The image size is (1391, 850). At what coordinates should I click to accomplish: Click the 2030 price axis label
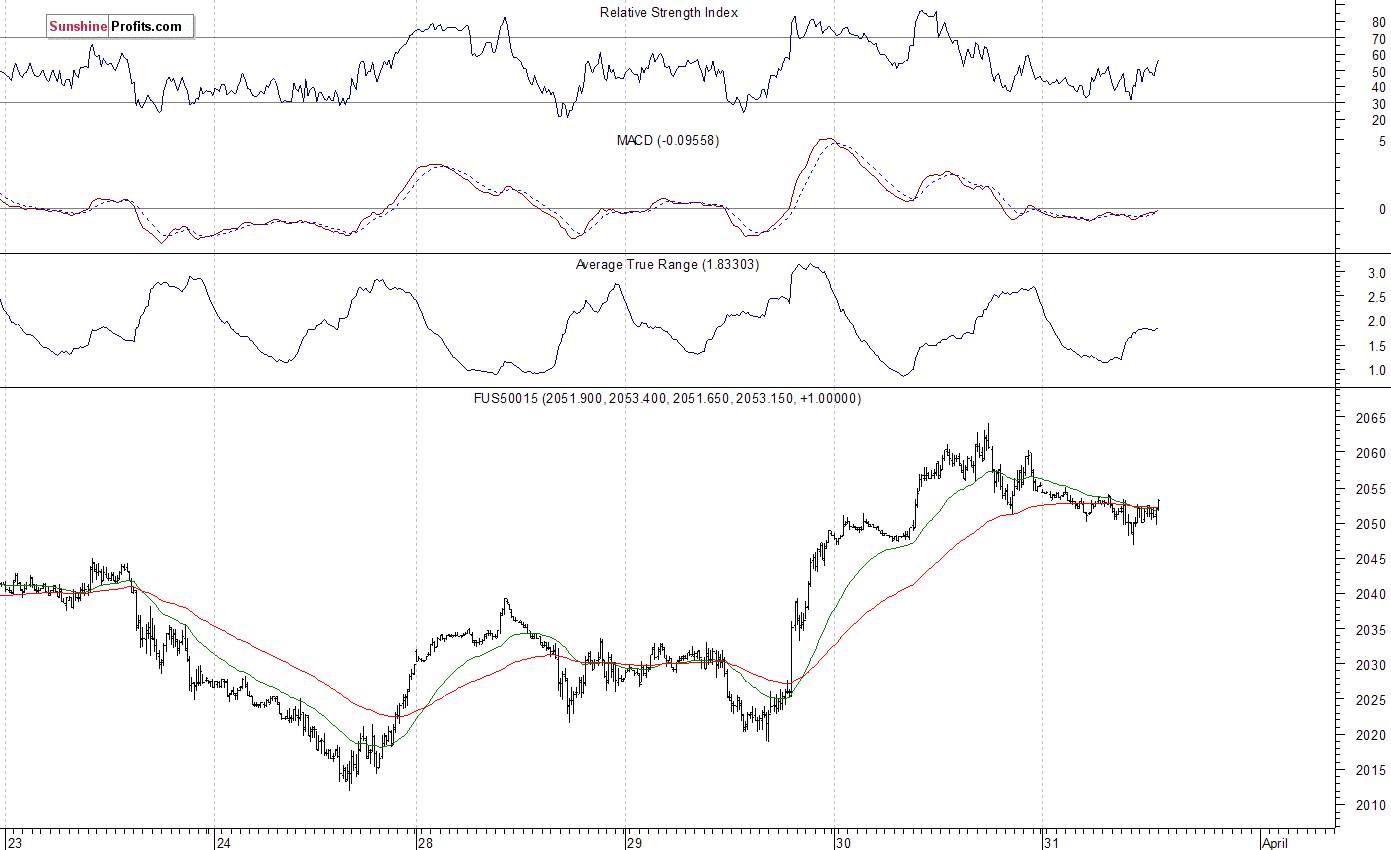tap(1372, 665)
